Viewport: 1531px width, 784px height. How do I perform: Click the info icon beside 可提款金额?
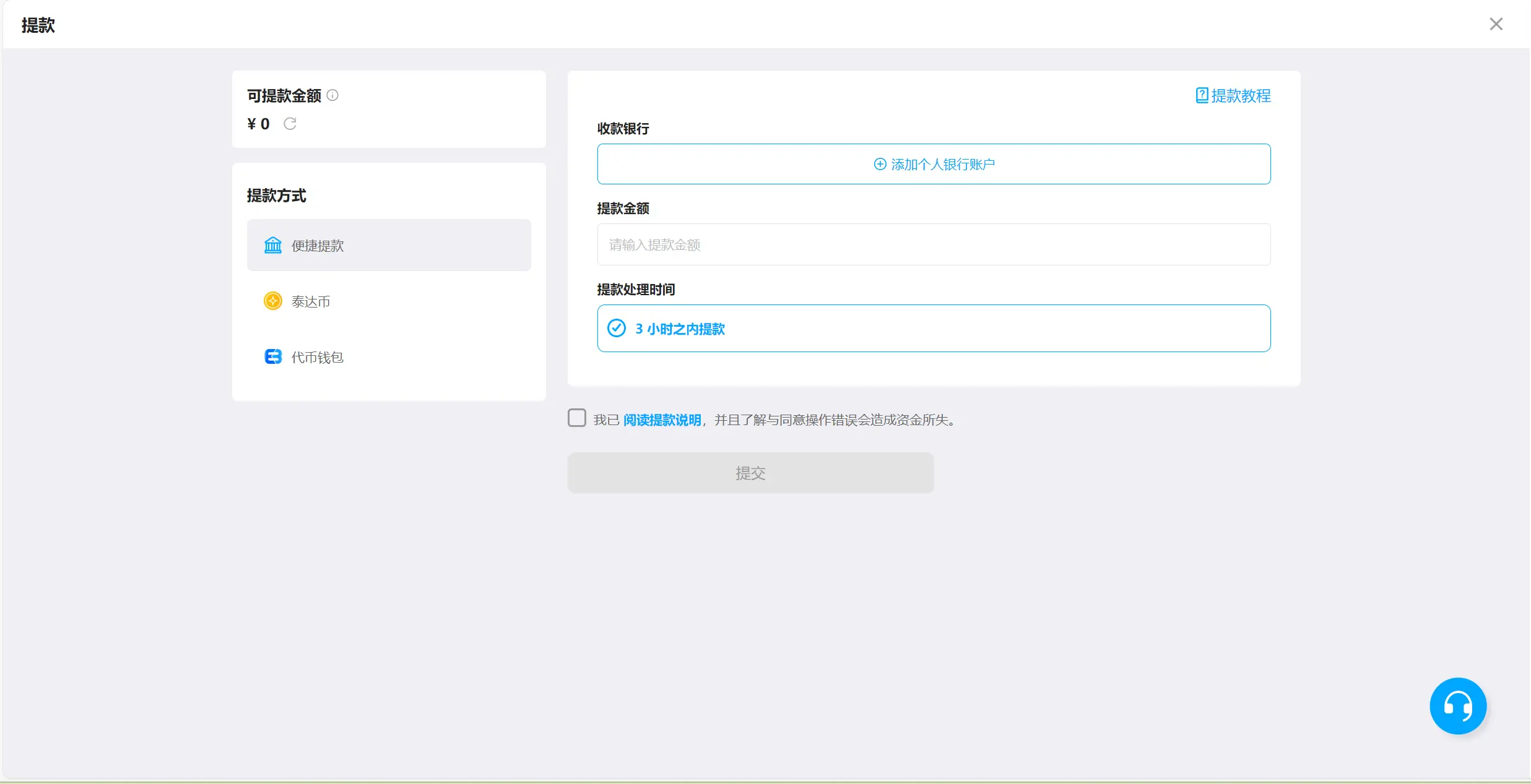[x=332, y=95]
